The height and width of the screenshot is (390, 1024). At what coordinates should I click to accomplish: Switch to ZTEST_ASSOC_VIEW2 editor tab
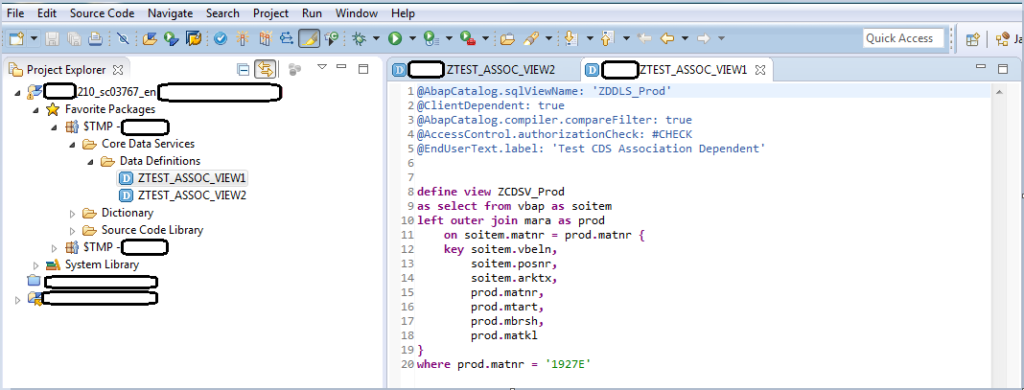pos(482,69)
